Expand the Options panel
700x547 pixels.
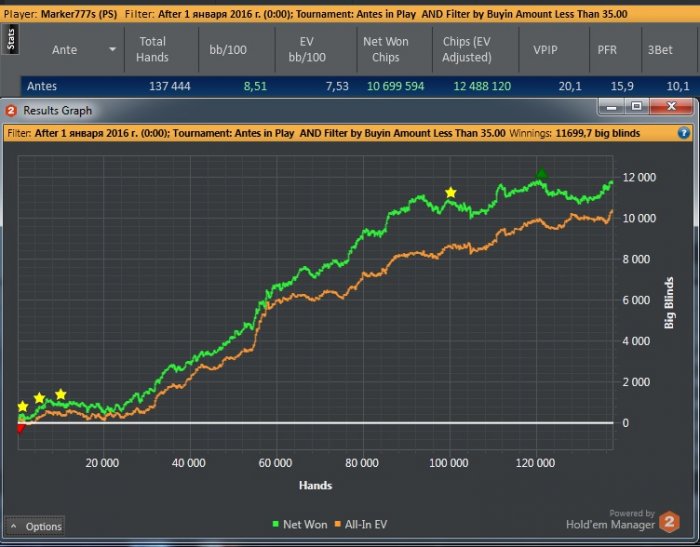click(x=36, y=526)
